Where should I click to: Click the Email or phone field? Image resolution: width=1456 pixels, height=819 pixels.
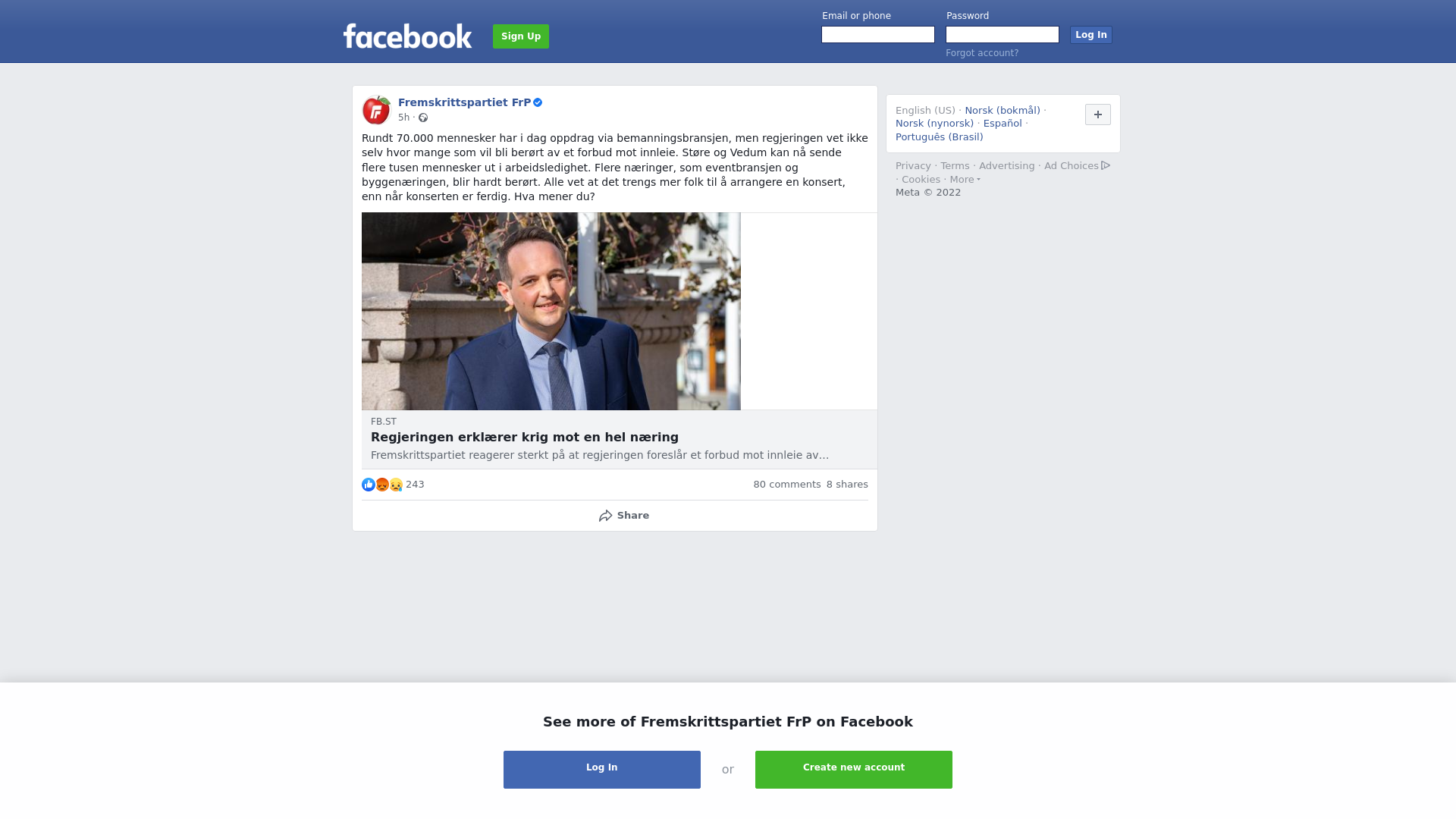click(x=878, y=35)
